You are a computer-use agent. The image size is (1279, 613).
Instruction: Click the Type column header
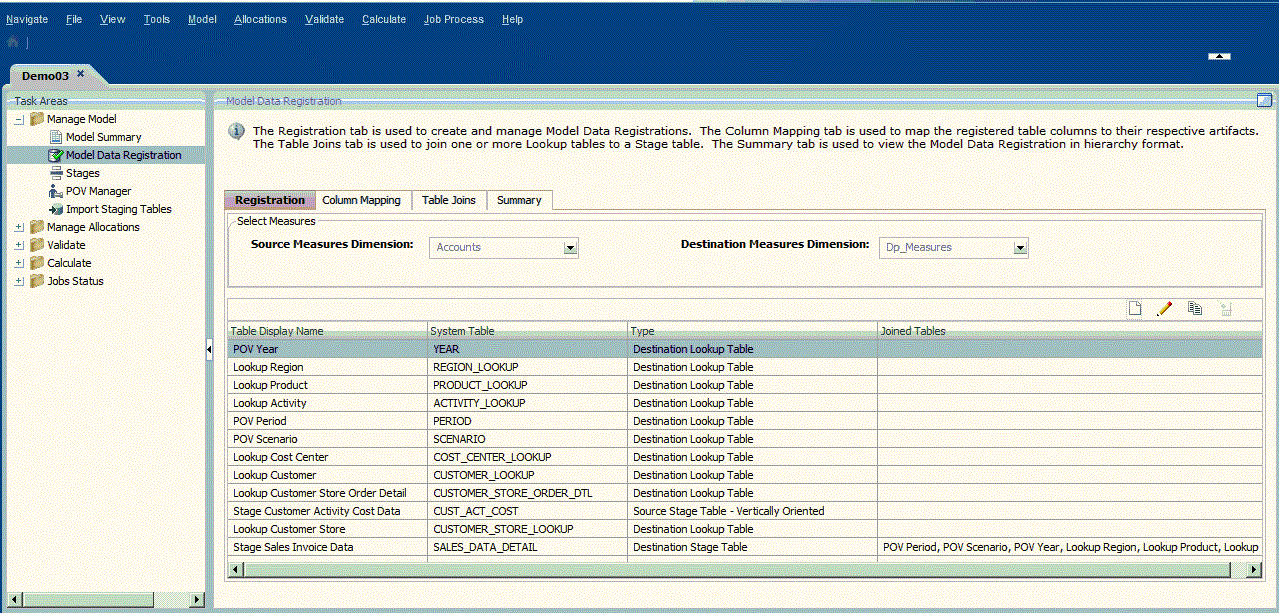752,331
